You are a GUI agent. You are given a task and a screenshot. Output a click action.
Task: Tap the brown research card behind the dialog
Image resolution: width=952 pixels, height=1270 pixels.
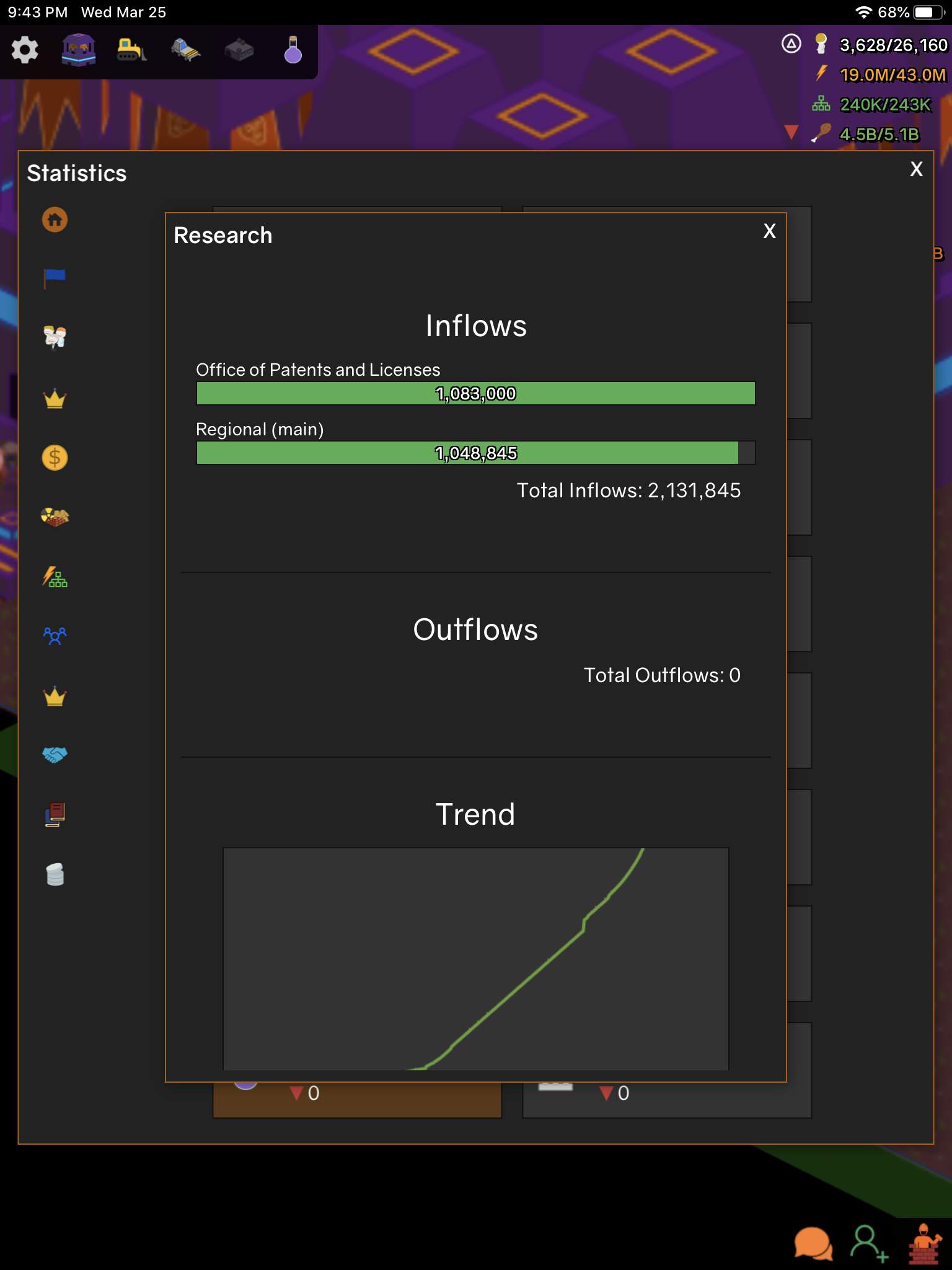point(357,1100)
